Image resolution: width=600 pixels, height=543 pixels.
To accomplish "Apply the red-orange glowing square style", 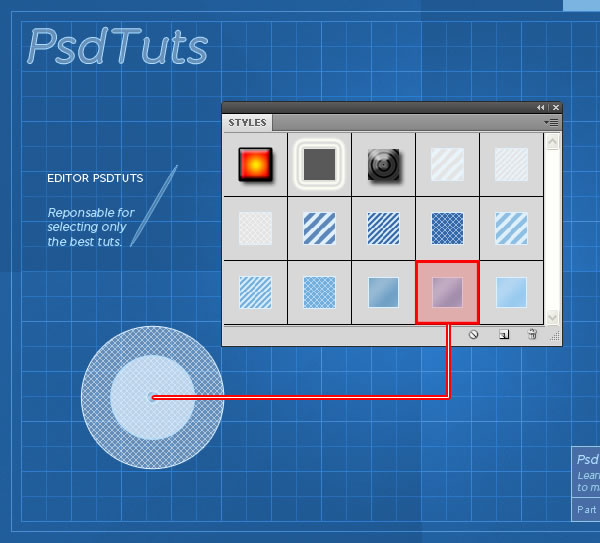I will (255, 165).
